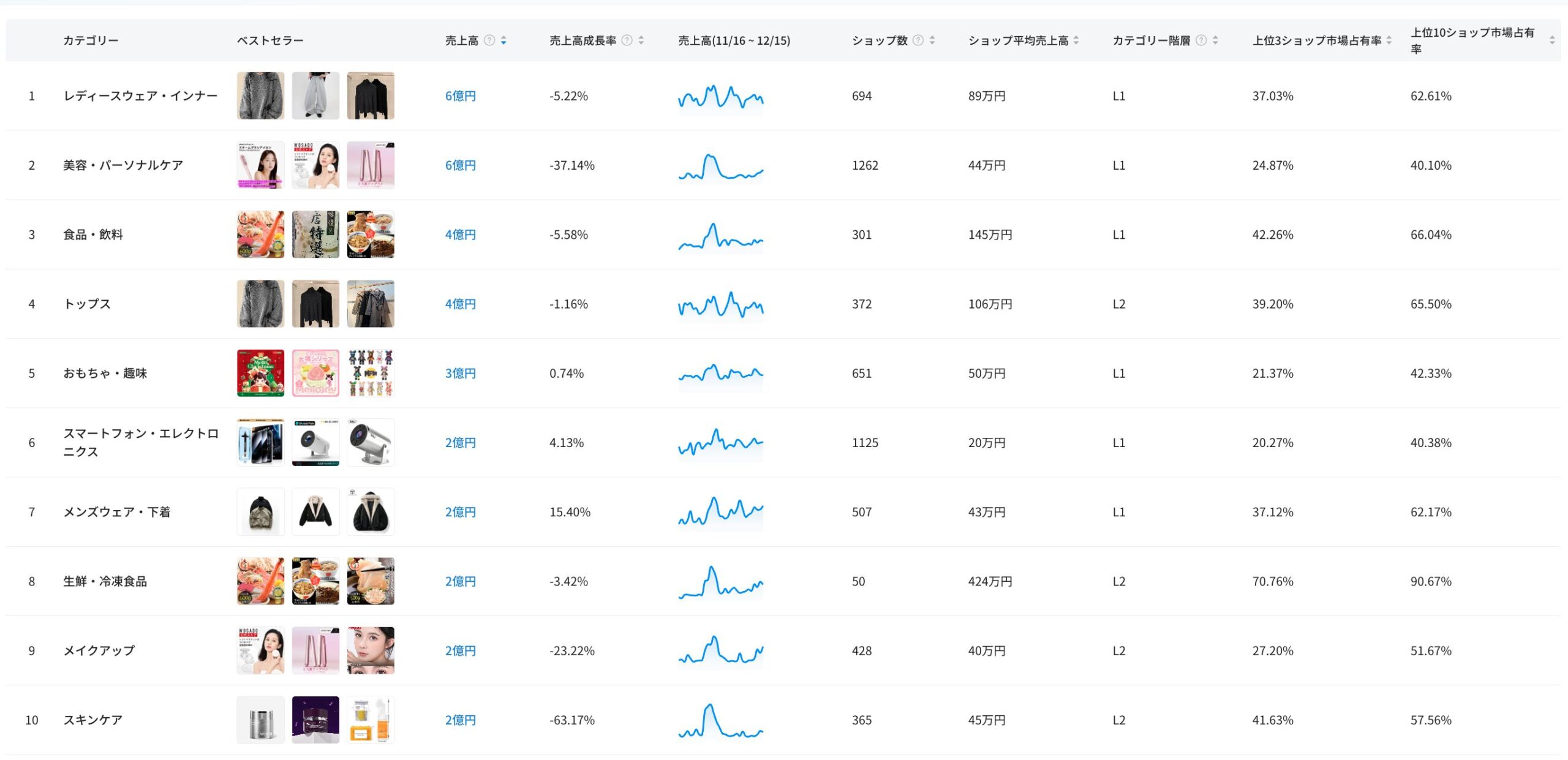Sort table by ショップ数 arrows
This screenshot has height=760, width=1568.
tap(932, 40)
